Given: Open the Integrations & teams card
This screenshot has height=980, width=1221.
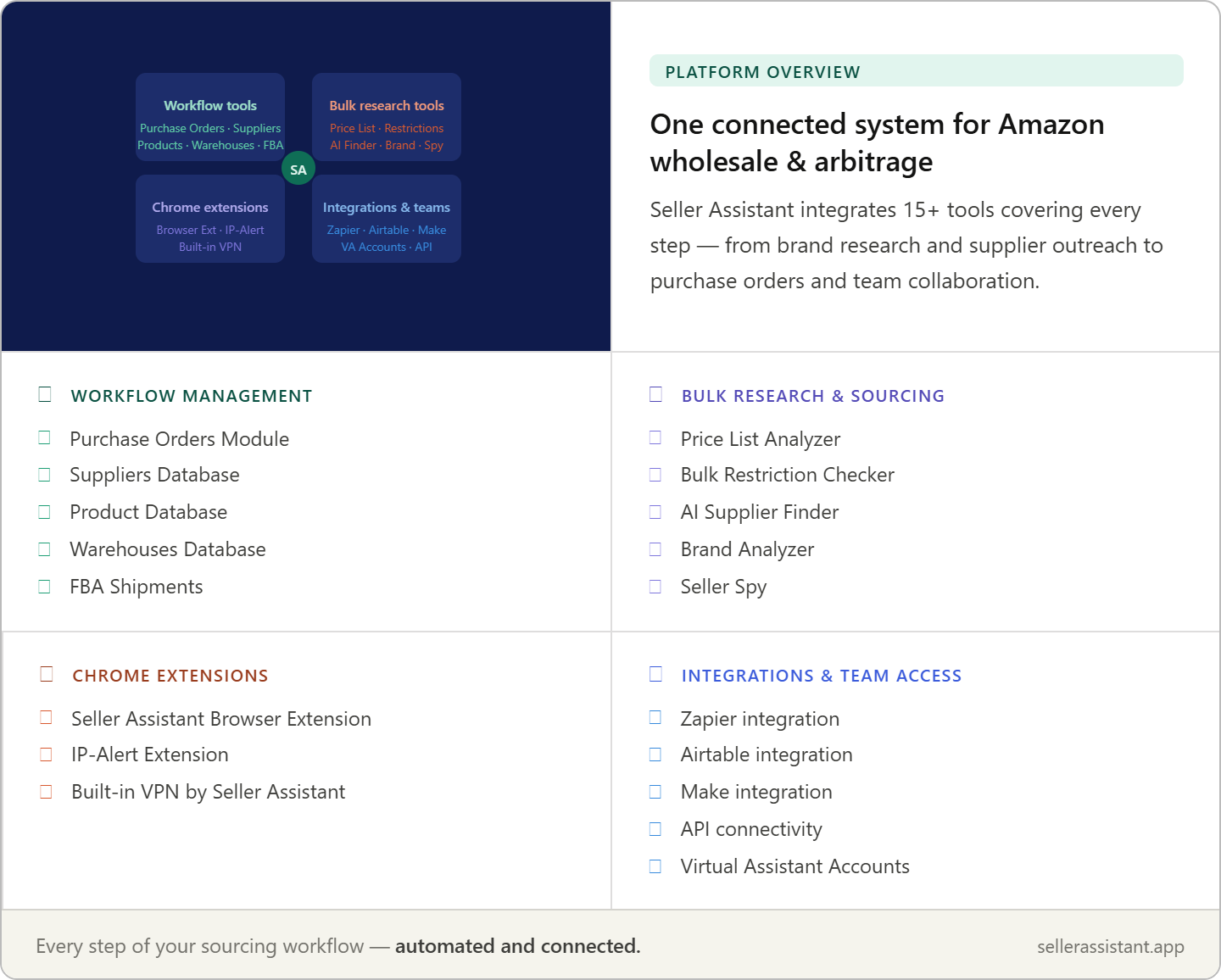Looking at the screenshot, I should point(387,219).
